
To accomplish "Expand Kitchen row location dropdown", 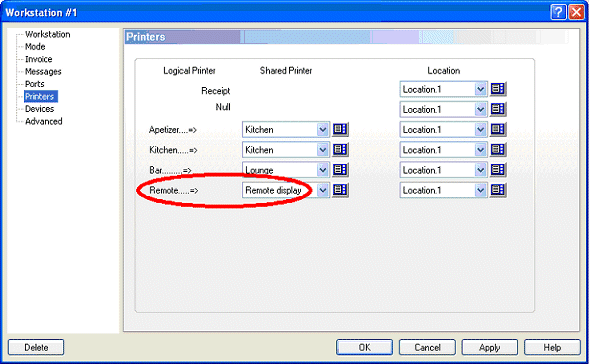I will point(480,150).
